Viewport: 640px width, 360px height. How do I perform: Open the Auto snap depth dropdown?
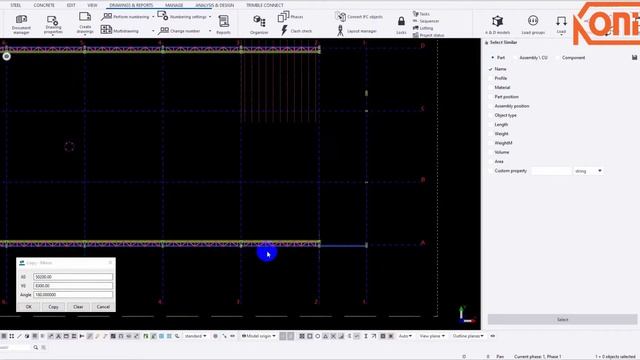[x=405, y=336]
